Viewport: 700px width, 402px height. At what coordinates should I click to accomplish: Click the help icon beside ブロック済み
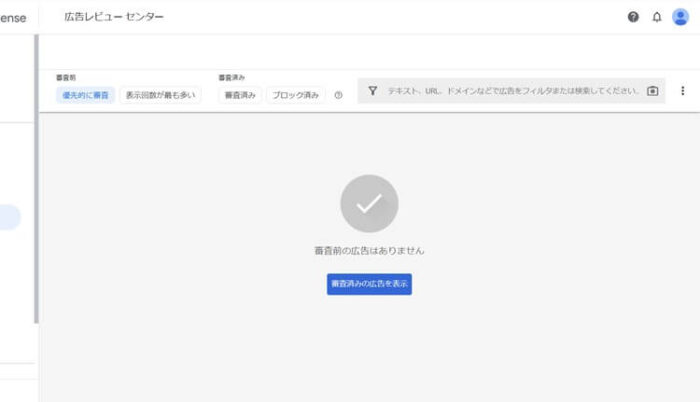click(338, 95)
